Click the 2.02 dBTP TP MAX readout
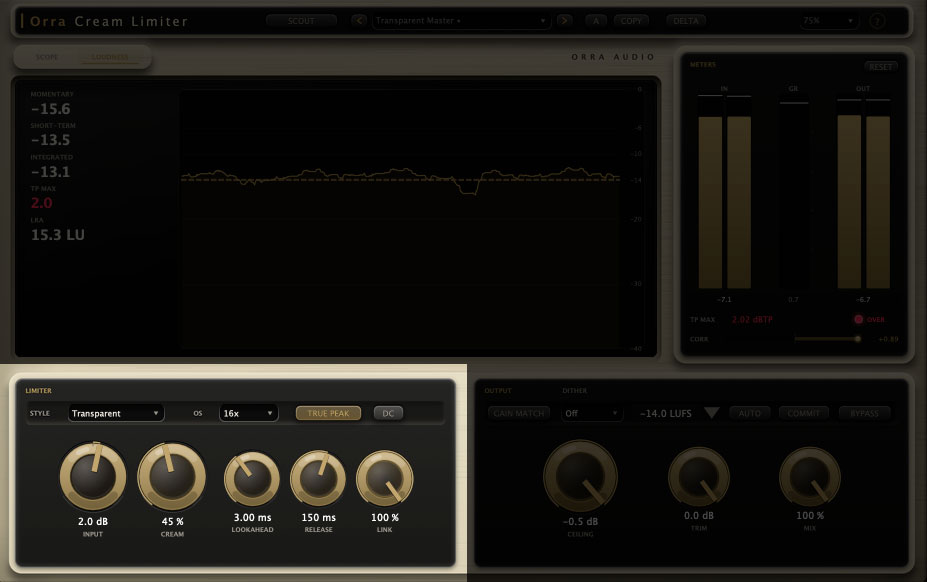The height and width of the screenshot is (582, 927). point(752,319)
